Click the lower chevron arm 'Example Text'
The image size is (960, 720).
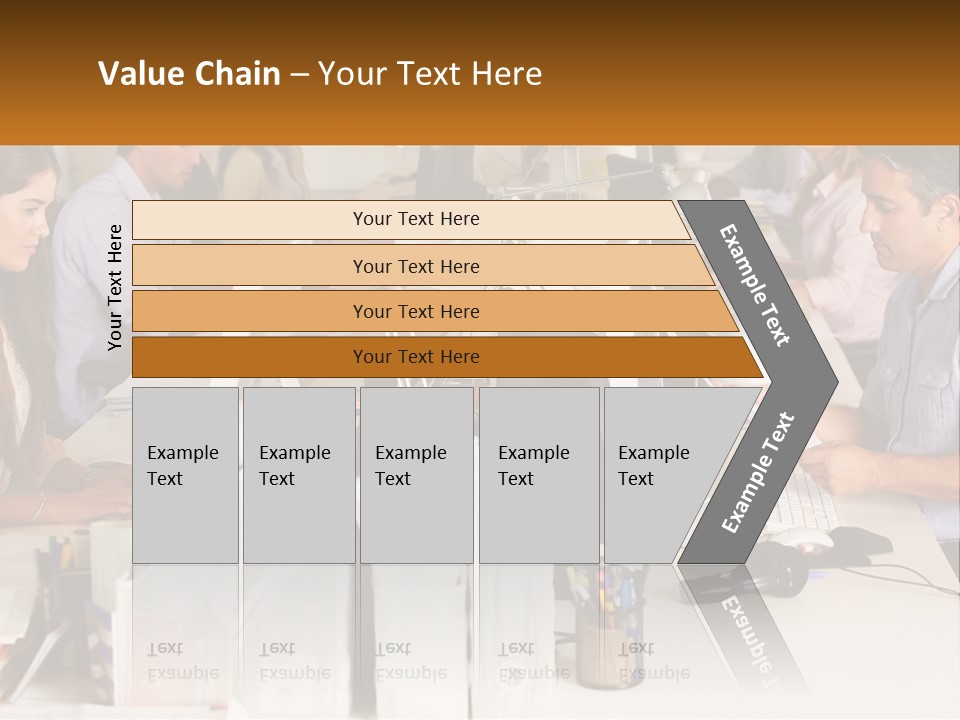758,473
